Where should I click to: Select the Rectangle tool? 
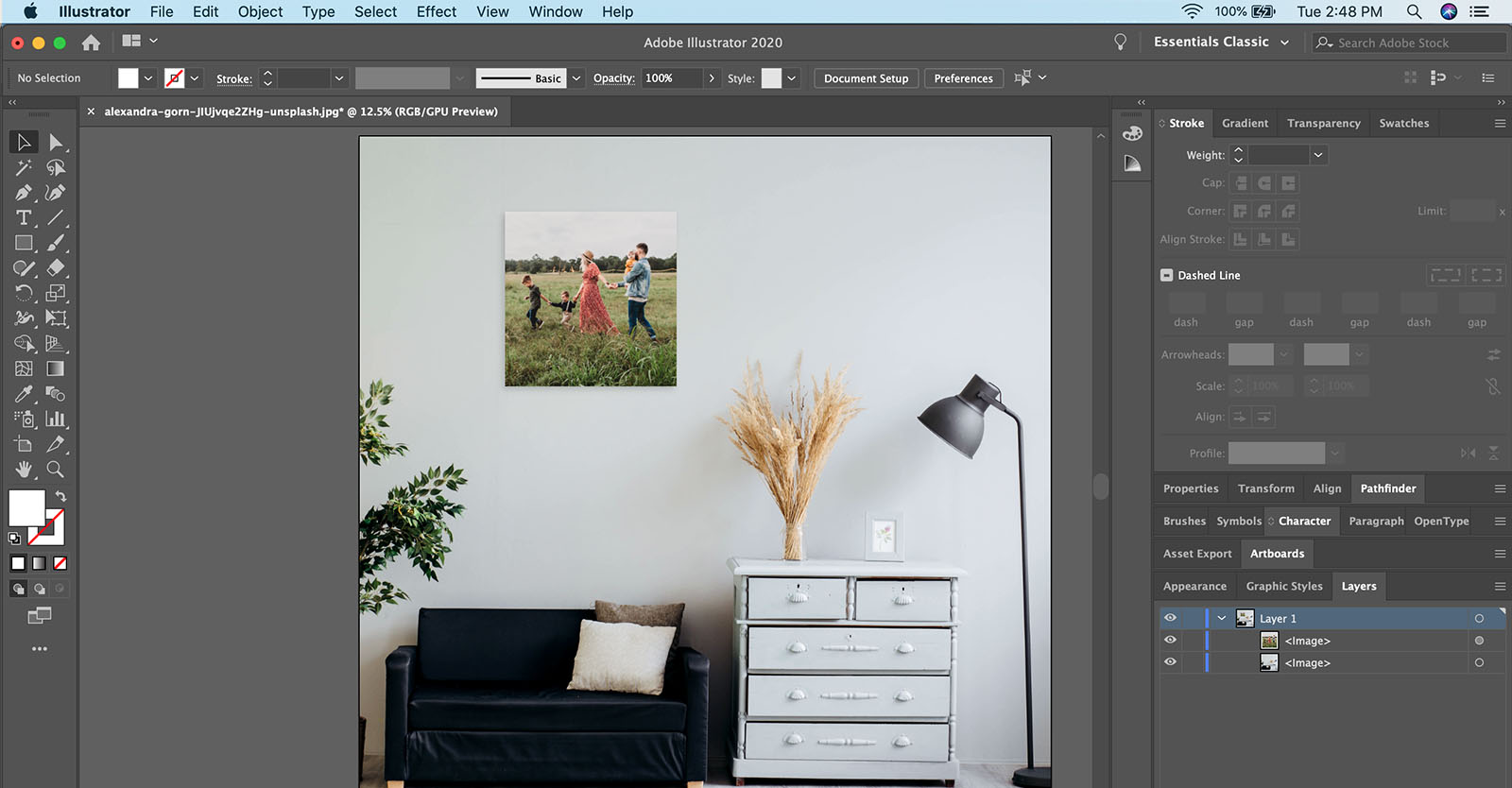(x=24, y=243)
